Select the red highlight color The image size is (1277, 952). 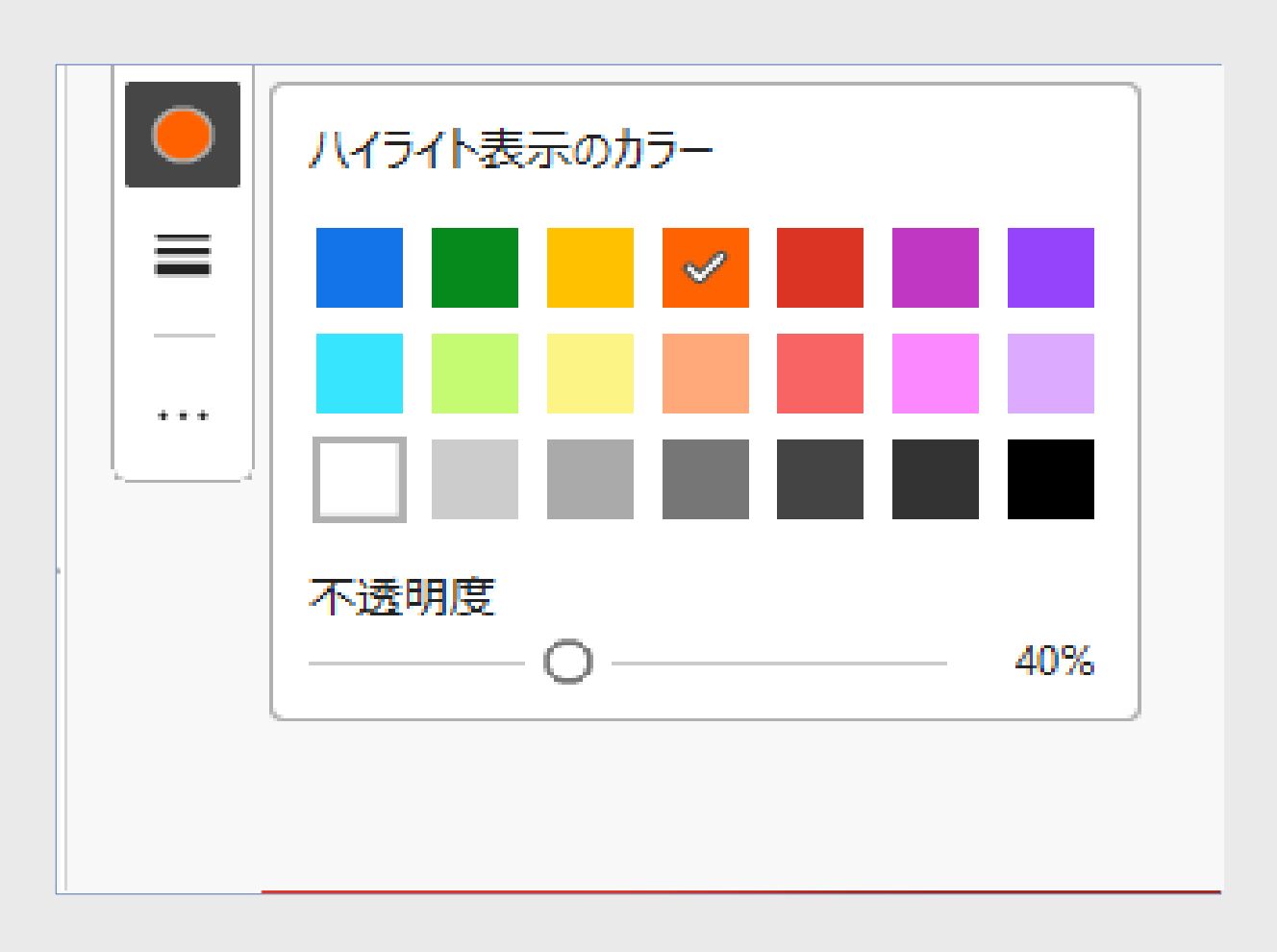[x=821, y=266]
